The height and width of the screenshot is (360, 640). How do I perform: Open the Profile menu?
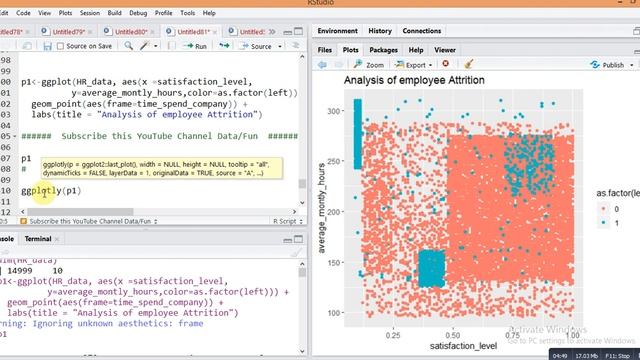pos(163,13)
